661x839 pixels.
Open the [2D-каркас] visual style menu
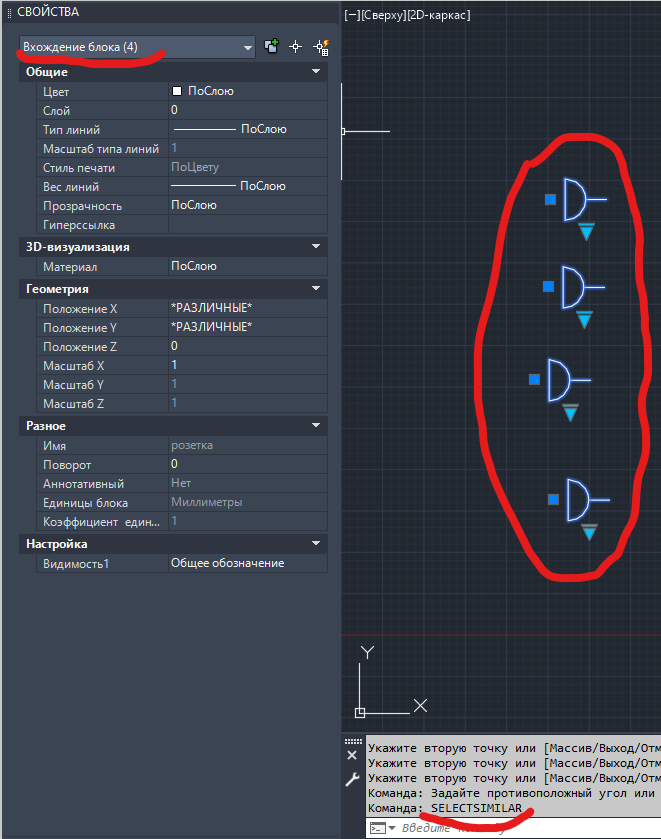(438, 15)
